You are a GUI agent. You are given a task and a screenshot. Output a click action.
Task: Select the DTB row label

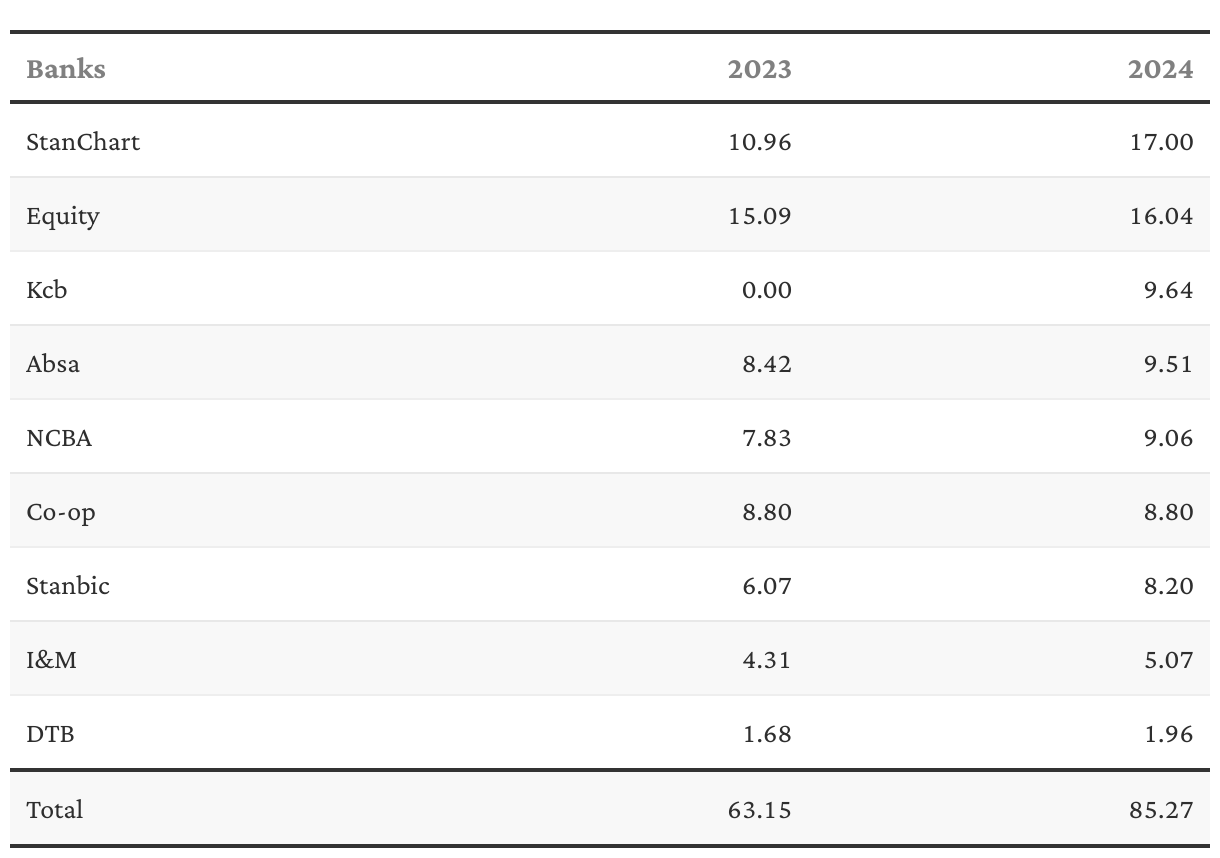tap(50, 734)
